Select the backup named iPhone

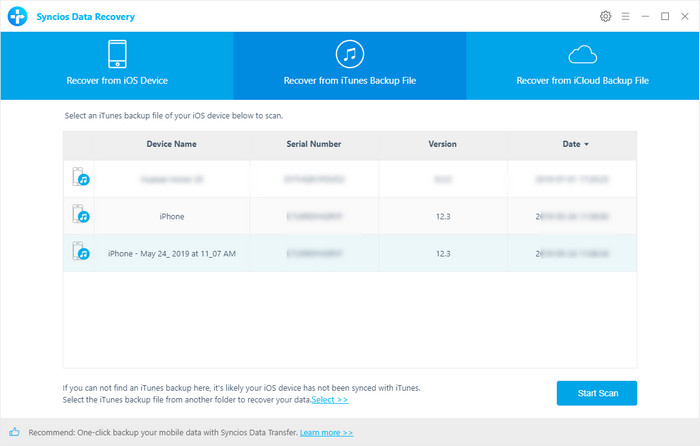pos(172,217)
